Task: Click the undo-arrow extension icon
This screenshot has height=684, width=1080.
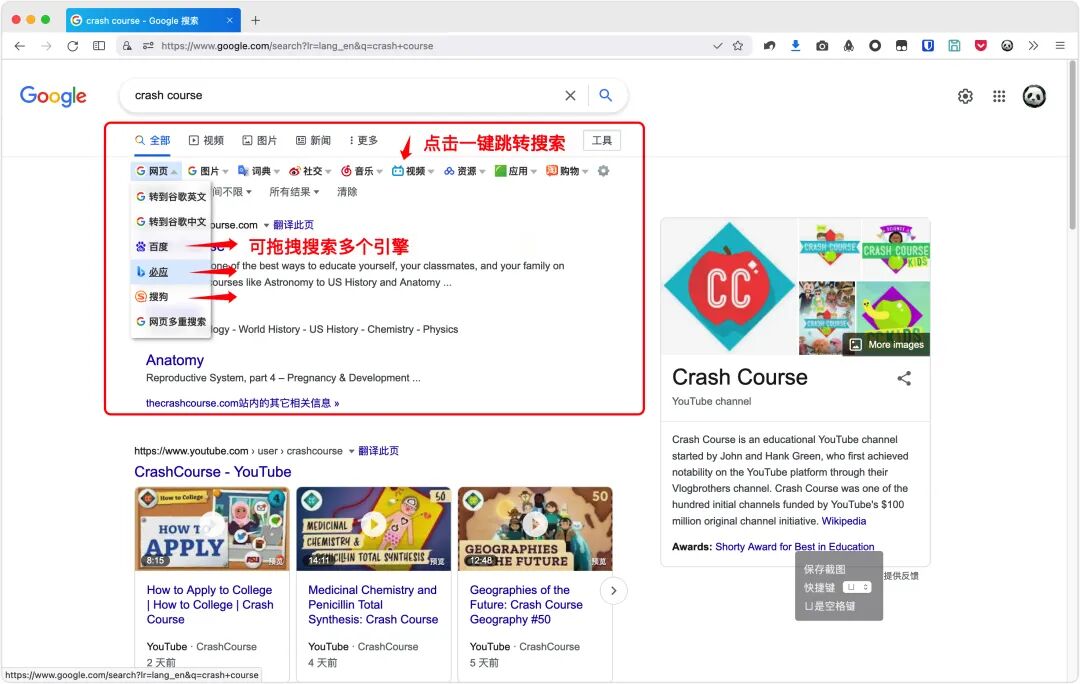Action: coord(769,46)
